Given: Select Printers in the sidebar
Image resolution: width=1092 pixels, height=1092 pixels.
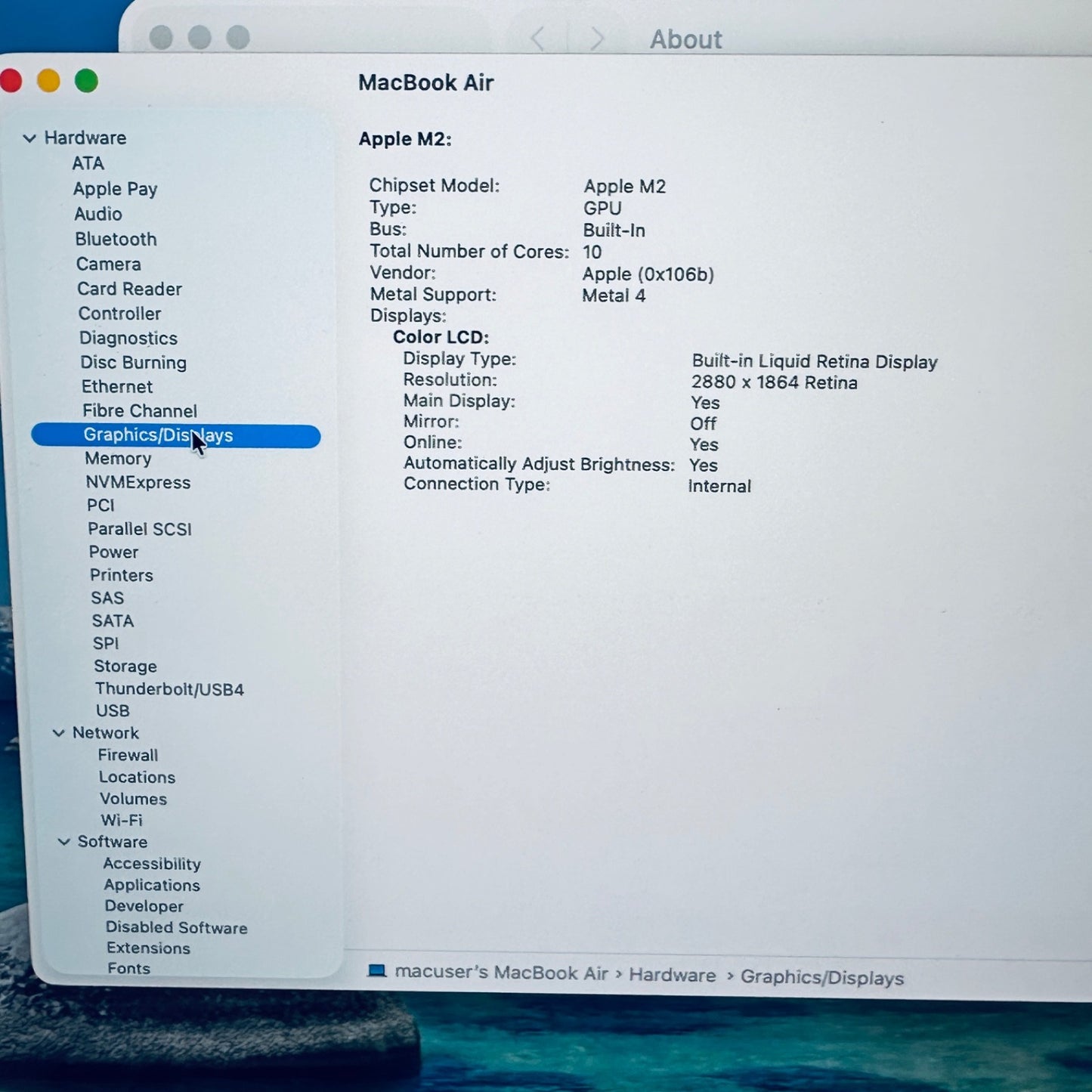Looking at the screenshot, I should point(122,576).
